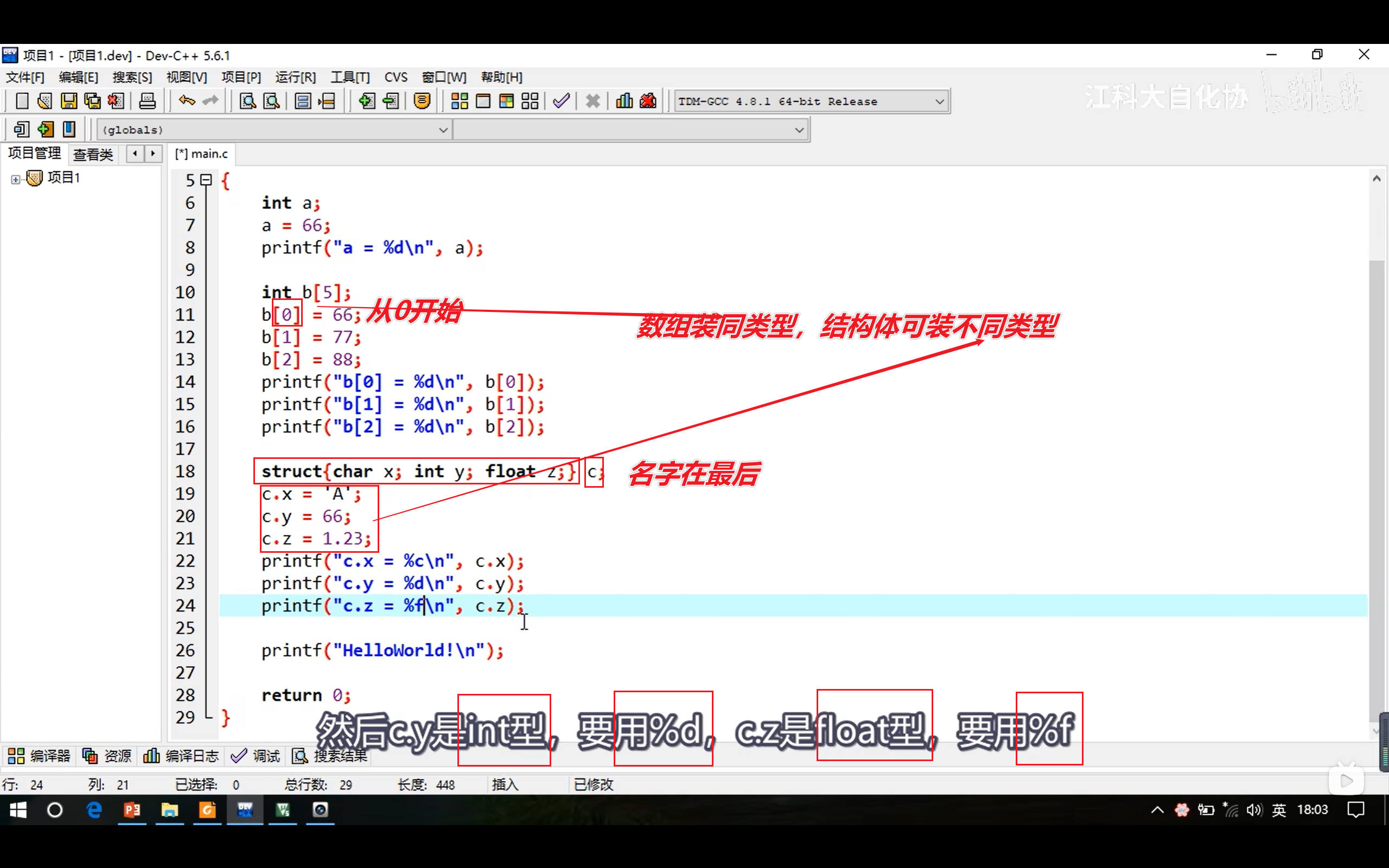Open the (globals) scope dropdown

pos(443,130)
